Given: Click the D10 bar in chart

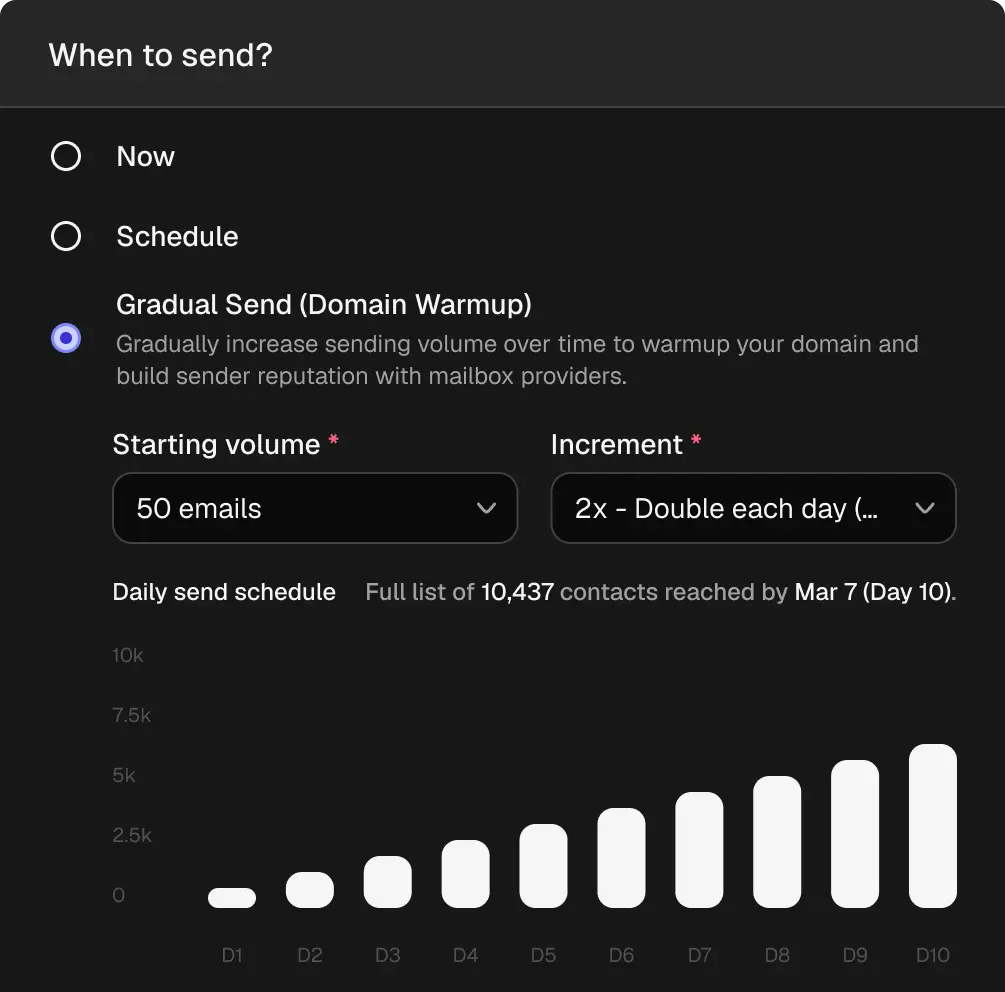Looking at the screenshot, I should [x=933, y=826].
